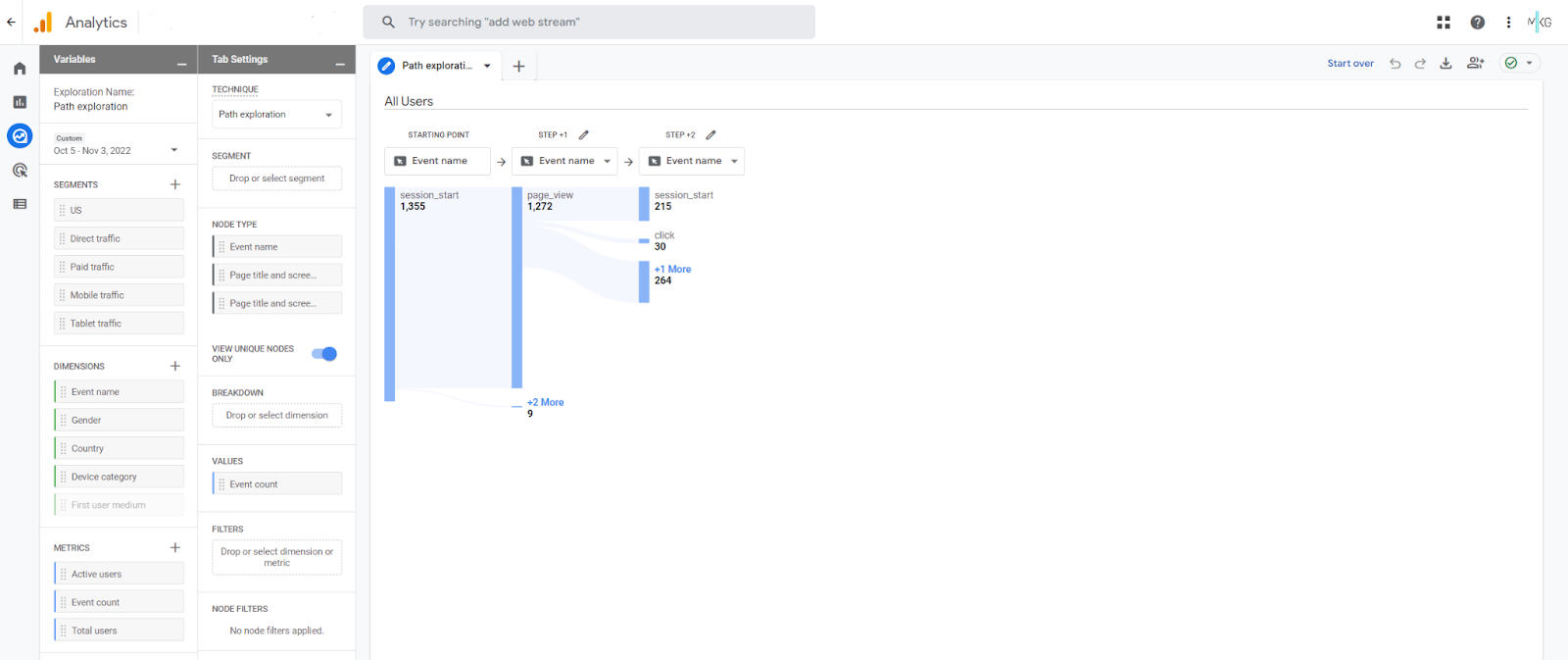Open Advertising icon in left sidebar
The height and width of the screenshot is (660, 1568).
click(20, 171)
